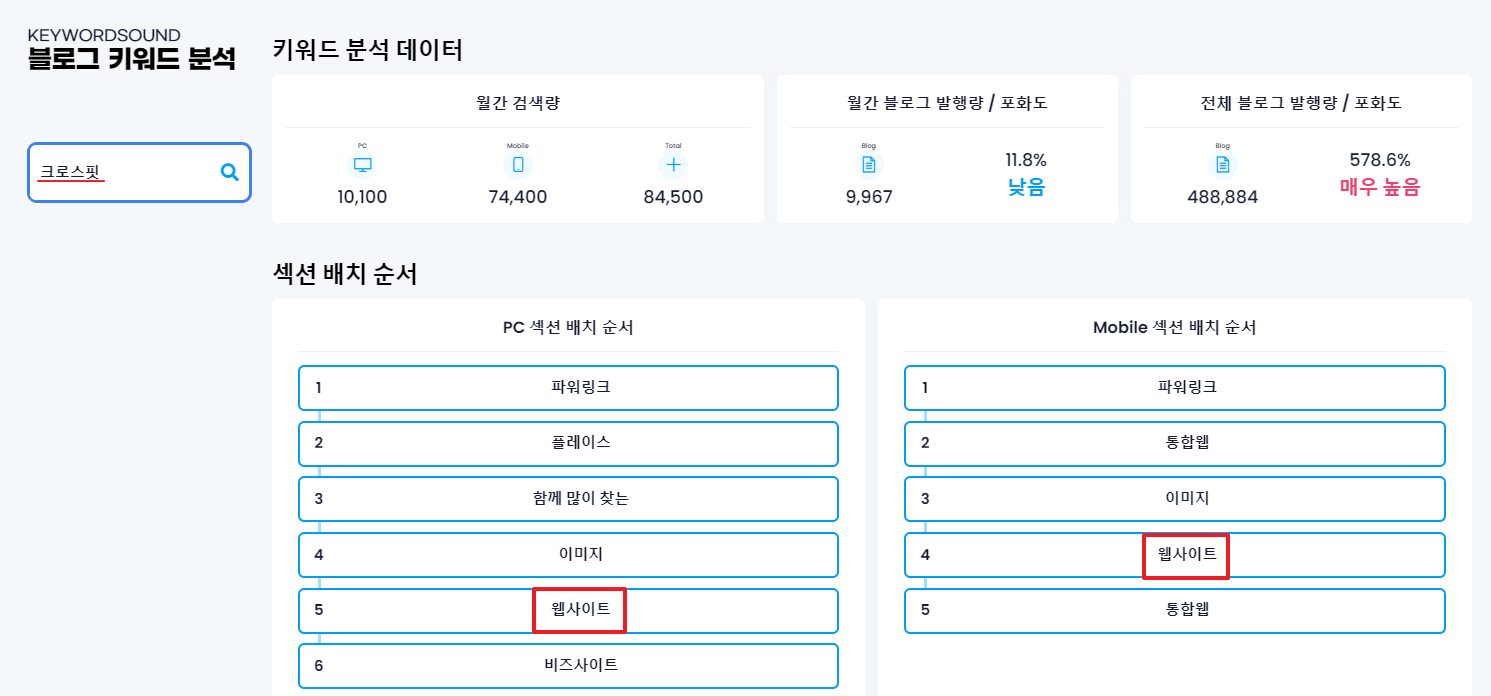The image size is (1491, 696).
Task: Select the highlighted 웹사이트 PC section item
Action: [578, 610]
